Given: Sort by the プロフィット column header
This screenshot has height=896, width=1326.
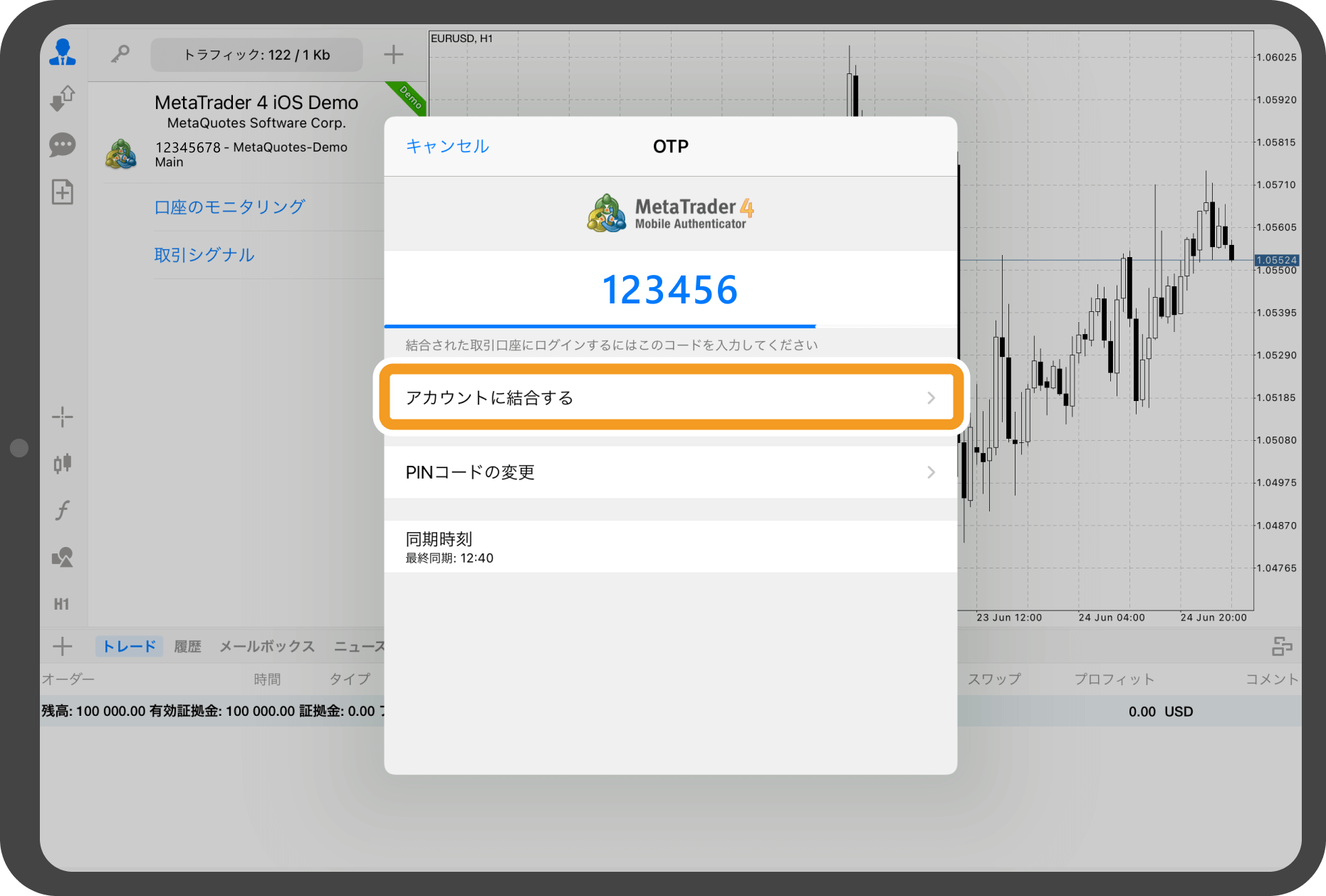Looking at the screenshot, I should pos(1114,679).
